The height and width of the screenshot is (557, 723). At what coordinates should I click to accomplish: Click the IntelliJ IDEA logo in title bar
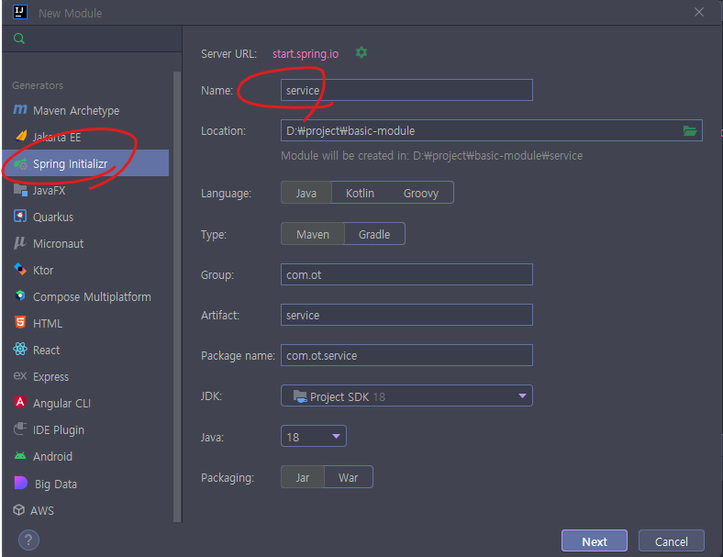tap(20, 12)
